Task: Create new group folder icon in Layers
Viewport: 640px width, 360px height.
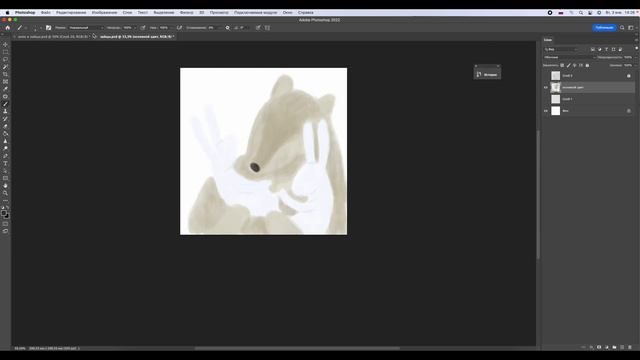Action: [614, 347]
